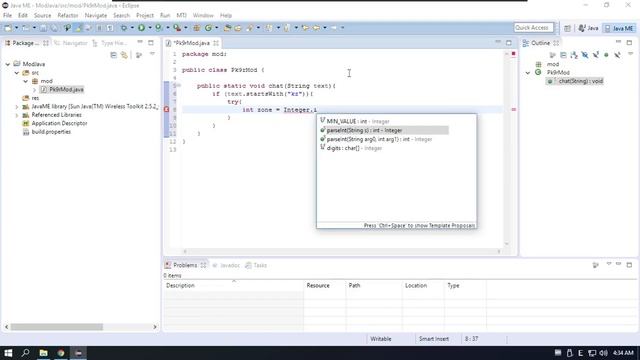Screen dimensions: 640x360
Task: Switch to the Javadoc tab
Action: click(x=226, y=265)
